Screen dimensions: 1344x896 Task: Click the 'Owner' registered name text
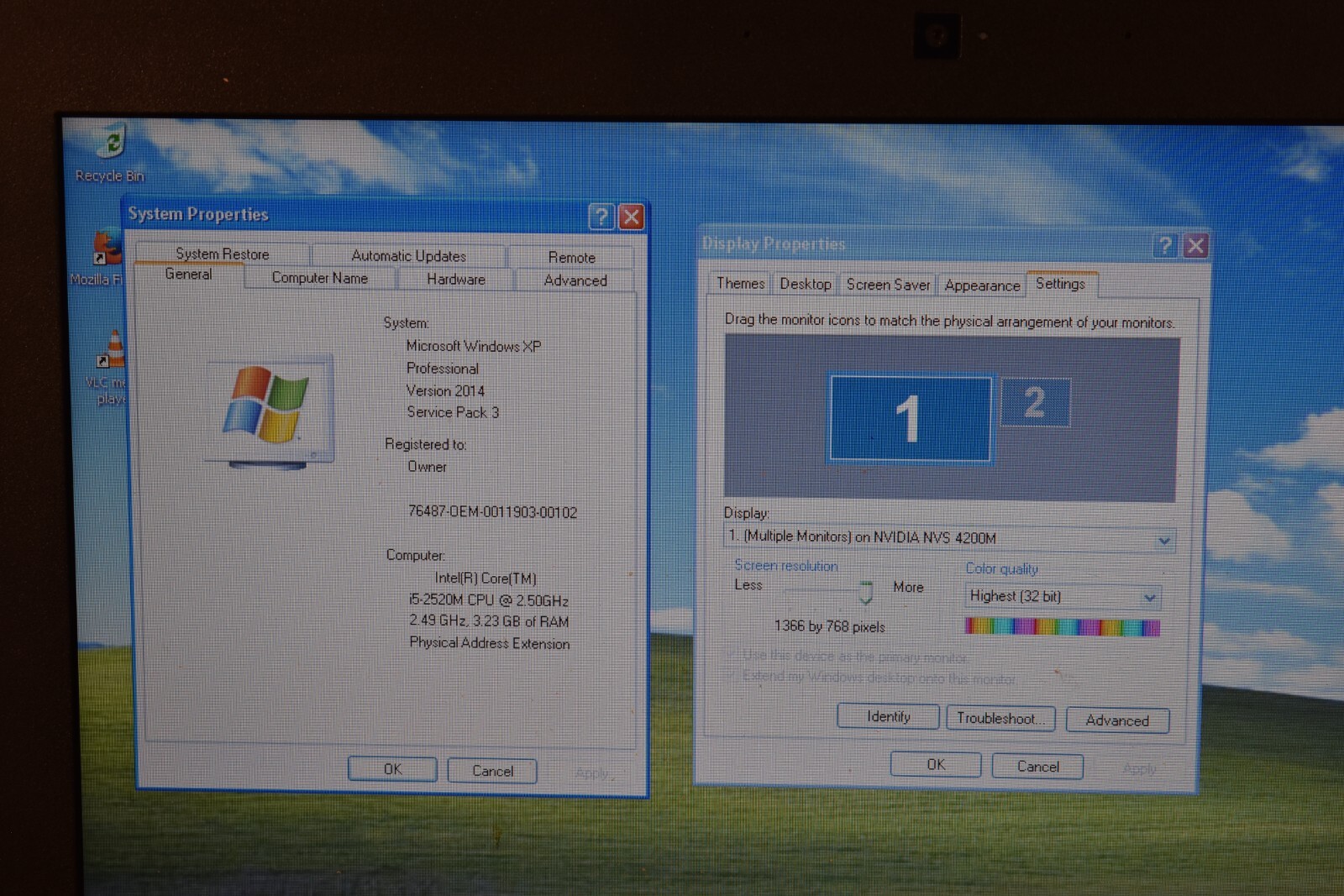click(427, 466)
